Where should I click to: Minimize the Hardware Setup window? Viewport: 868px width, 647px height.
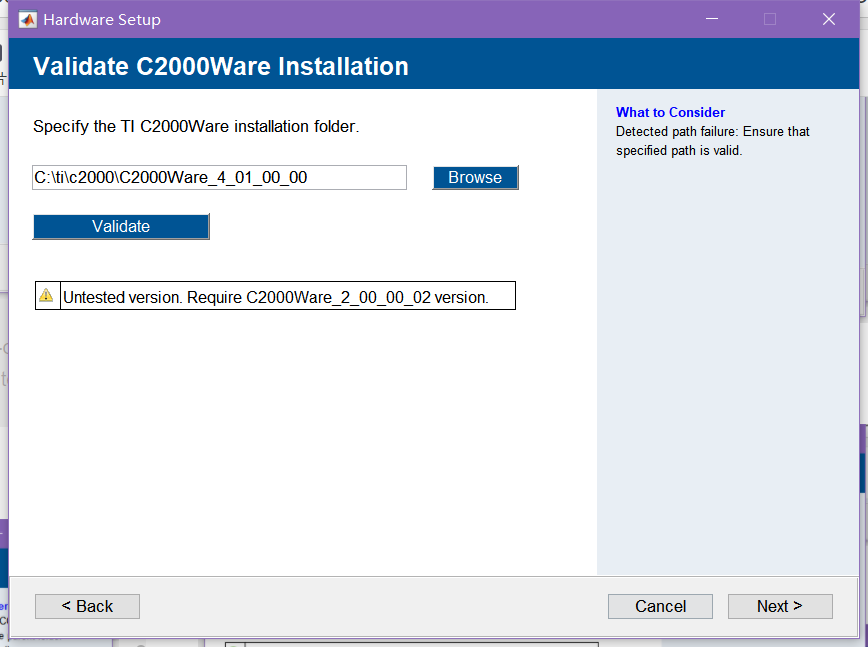712,19
